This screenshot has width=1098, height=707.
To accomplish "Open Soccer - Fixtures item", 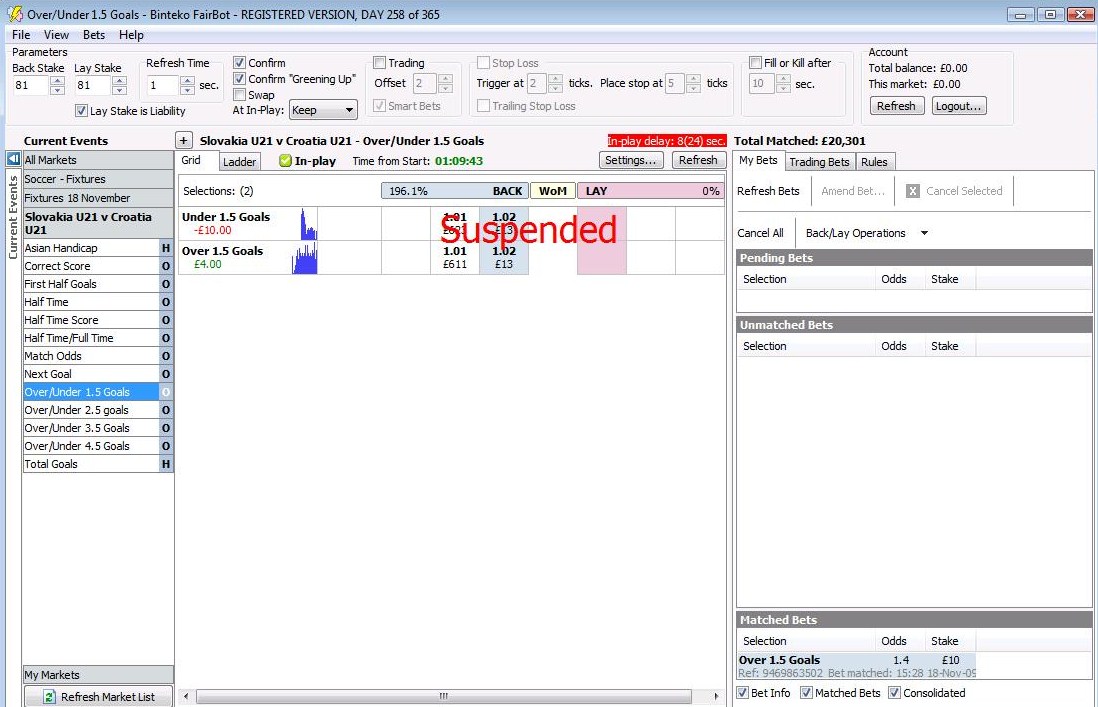I will pyautogui.click(x=98, y=179).
